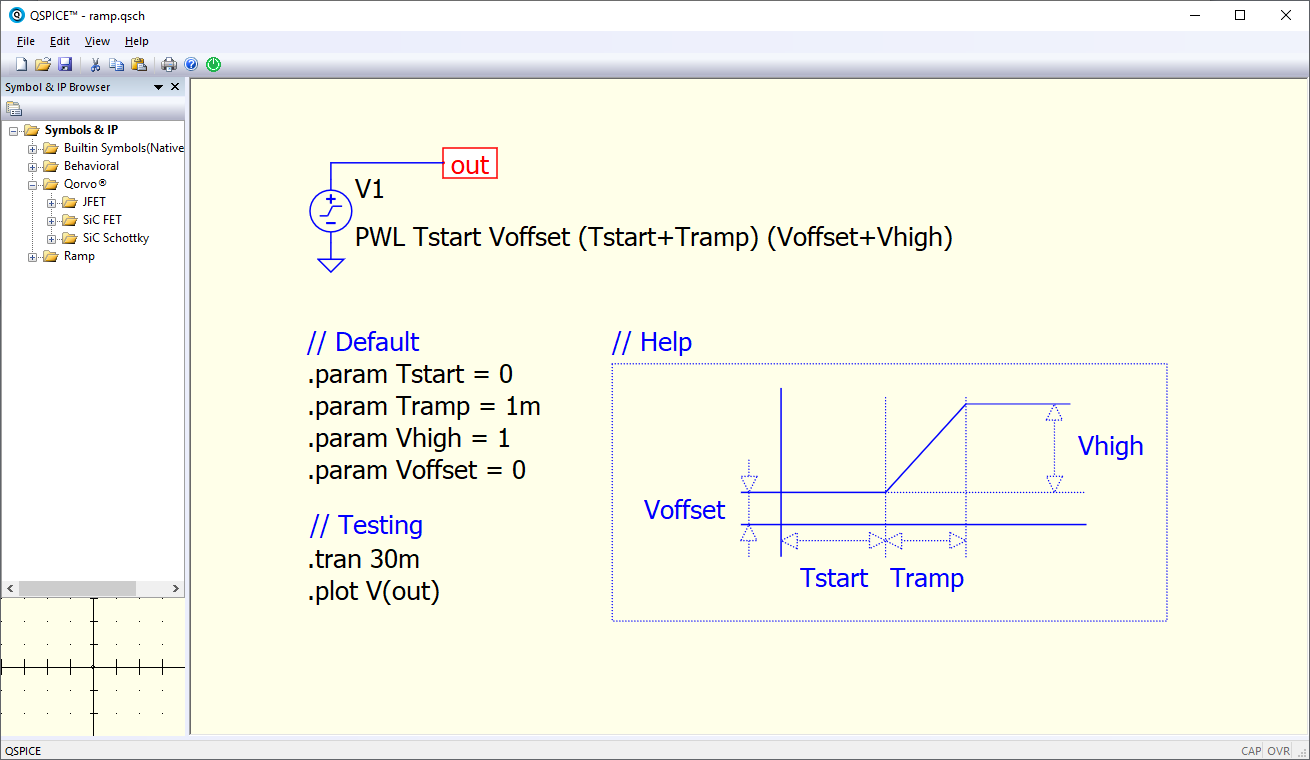Select the Tstart label in help diagram
This screenshot has width=1310, height=760.
[834, 578]
